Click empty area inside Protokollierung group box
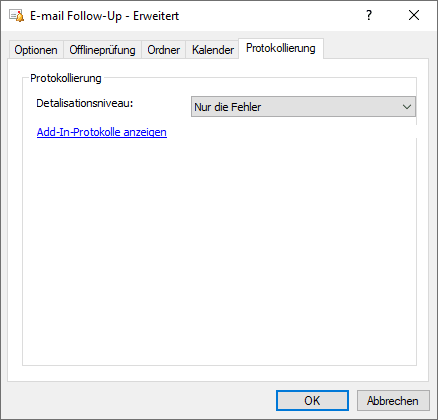The height and width of the screenshot is (420, 438). click(219, 250)
